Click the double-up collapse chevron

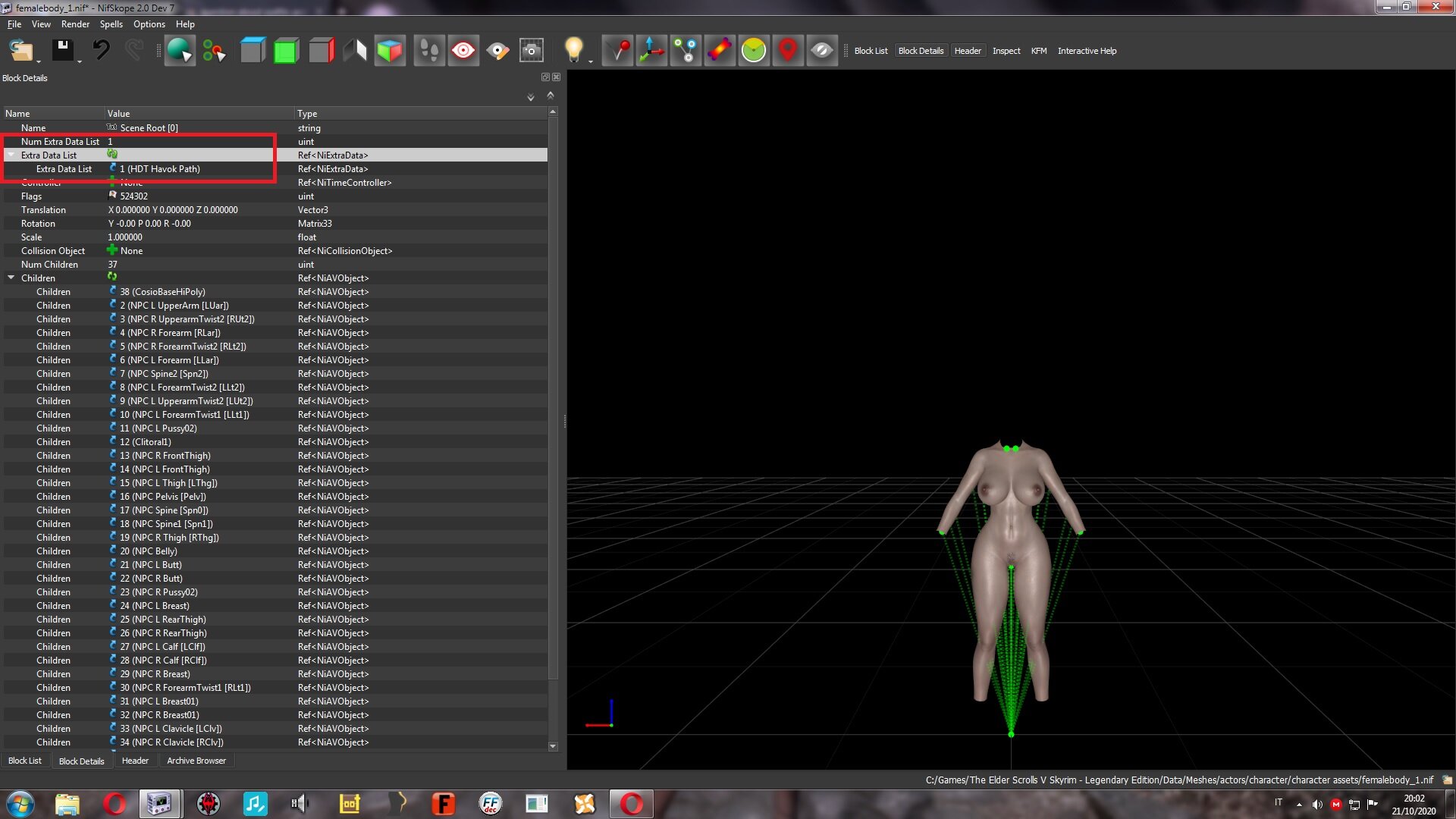point(551,95)
